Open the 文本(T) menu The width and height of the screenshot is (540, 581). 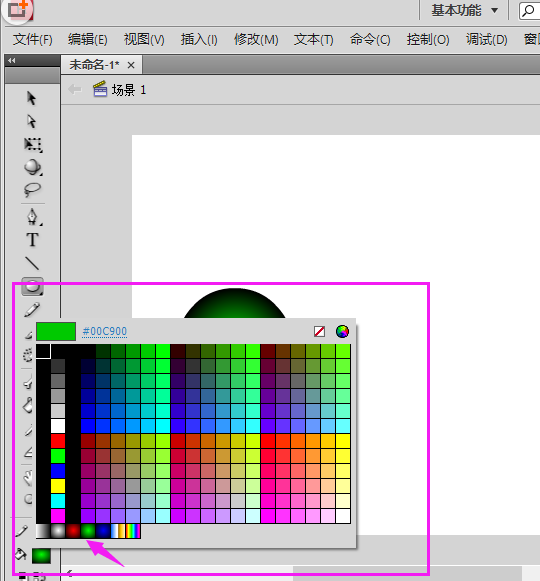point(314,39)
